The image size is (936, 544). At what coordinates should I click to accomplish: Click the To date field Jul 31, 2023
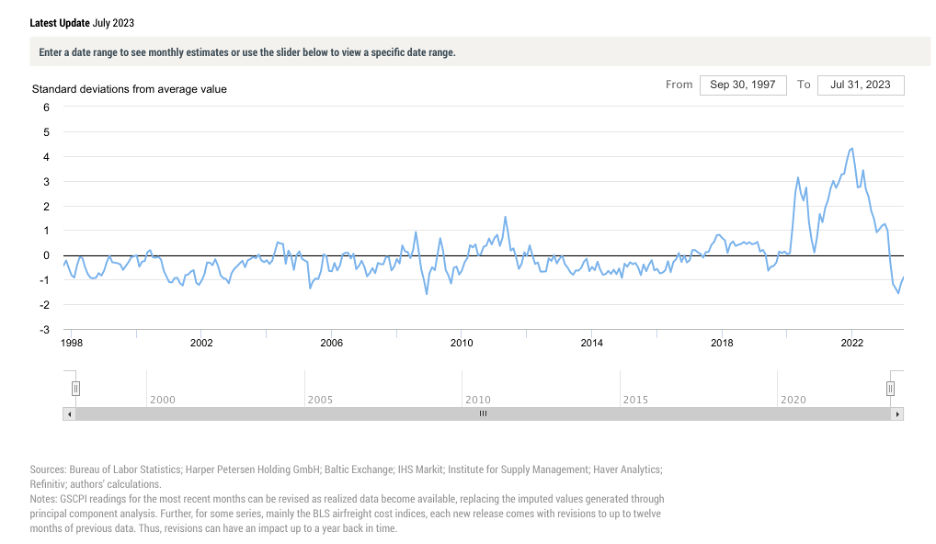pos(860,85)
